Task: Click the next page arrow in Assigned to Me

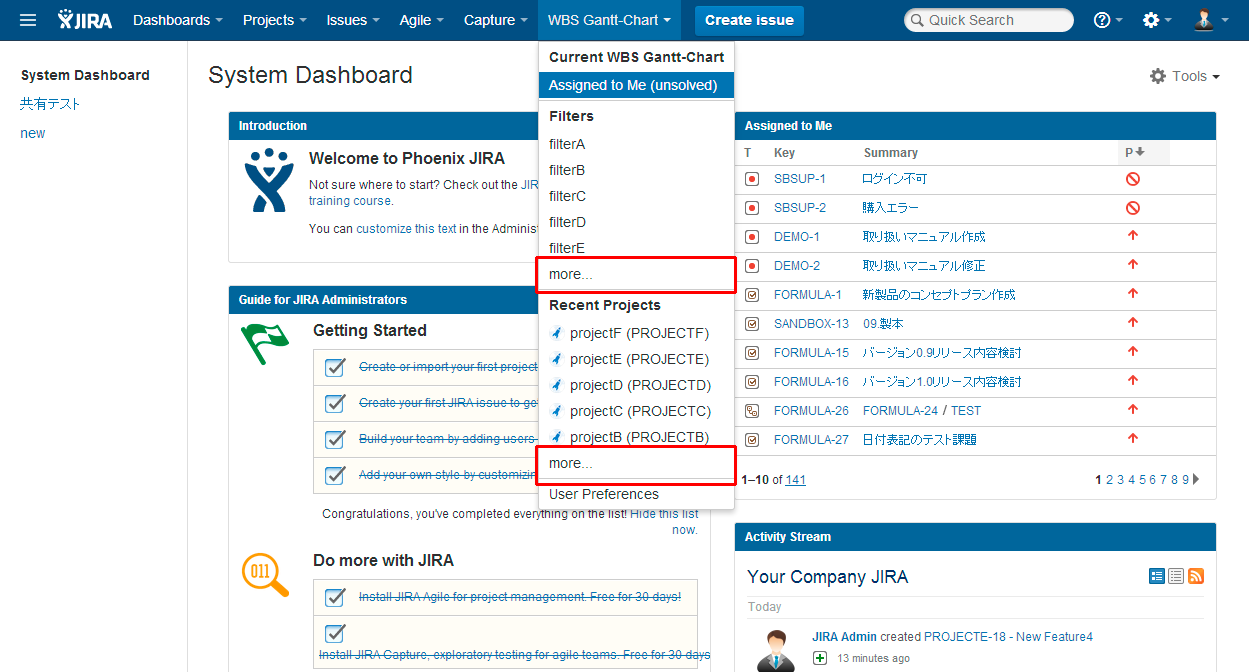Action: (1197, 479)
